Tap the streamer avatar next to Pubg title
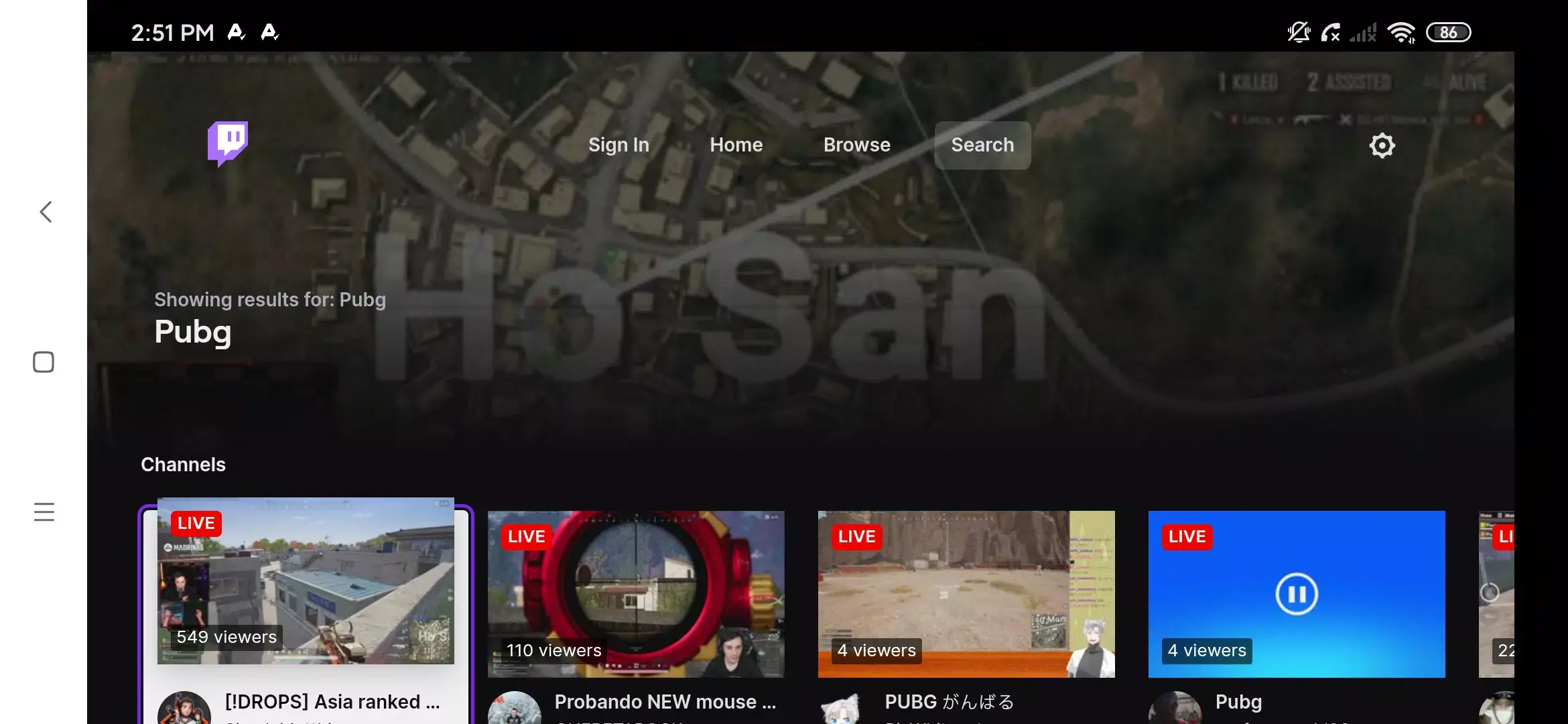This screenshot has width=1568, height=724. (x=1175, y=707)
